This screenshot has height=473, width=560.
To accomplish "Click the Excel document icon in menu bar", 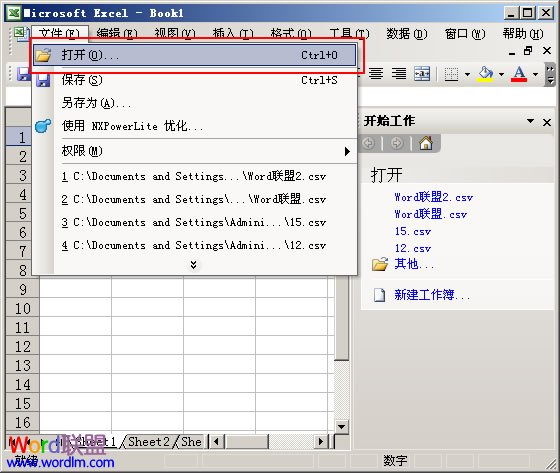I will coord(21,34).
